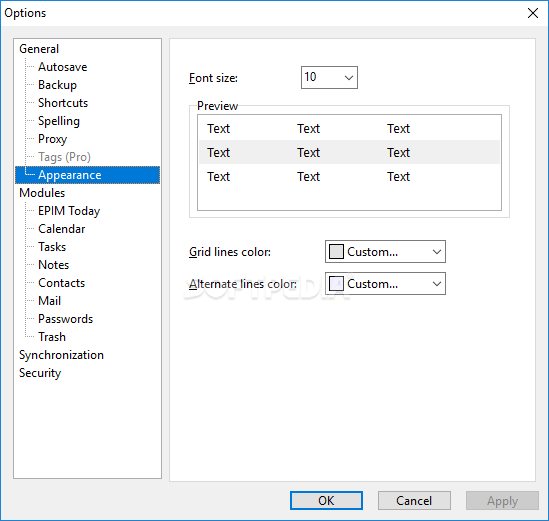Confirm with the OK button
The height and width of the screenshot is (521, 549).
pyautogui.click(x=326, y=501)
